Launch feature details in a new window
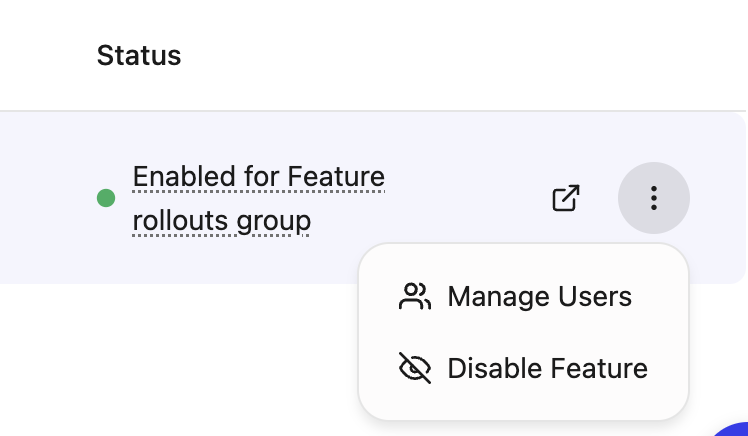Viewport: 748px width, 436px height. (x=566, y=198)
